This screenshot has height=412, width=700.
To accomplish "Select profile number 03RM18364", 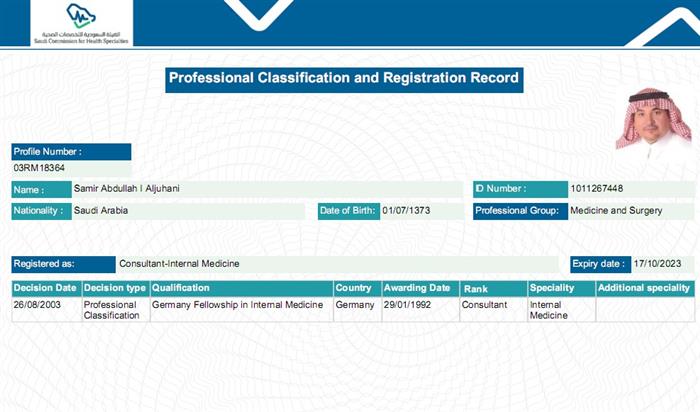I will click(x=39, y=168).
